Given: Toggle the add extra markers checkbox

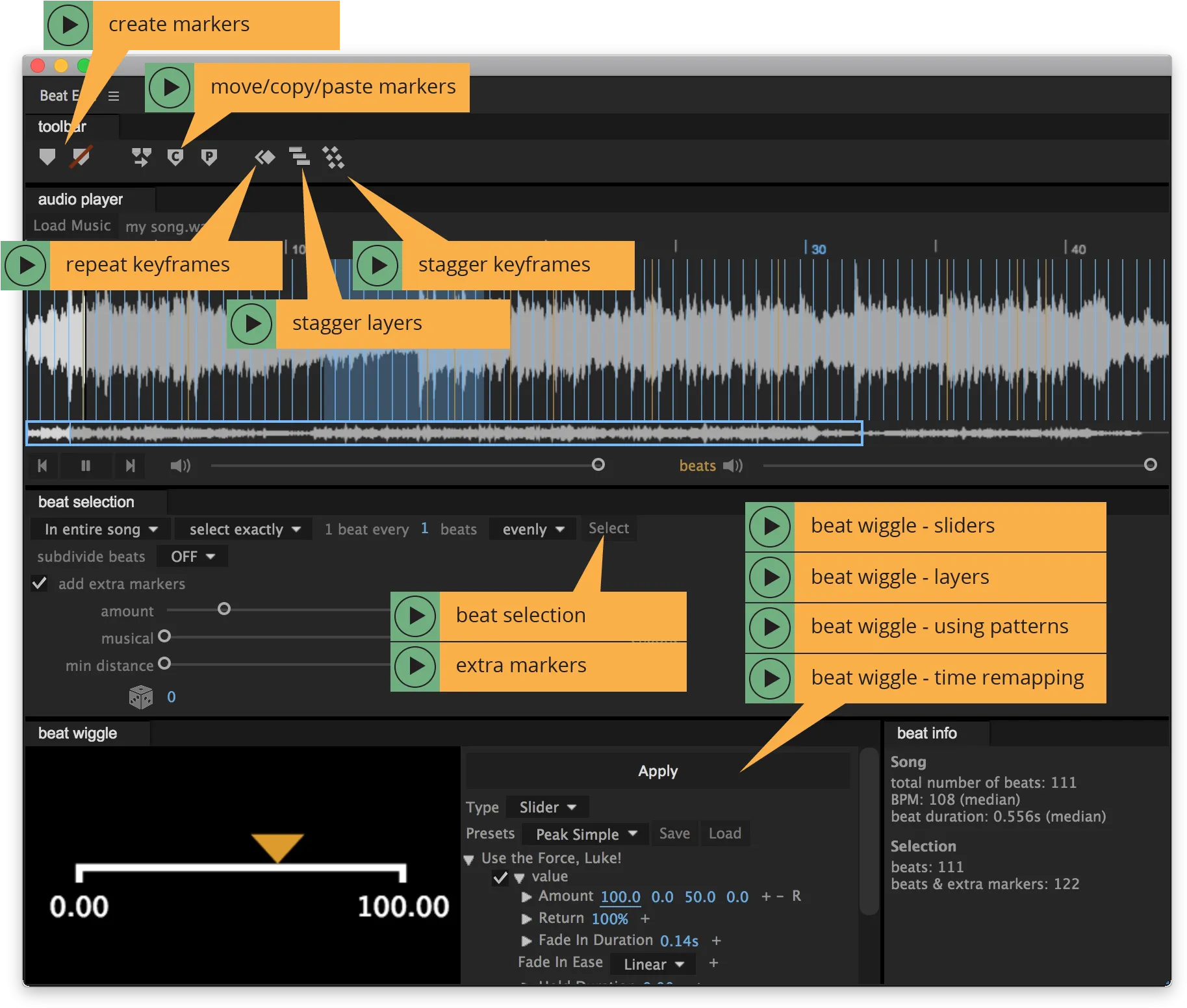Looking at the screenshot, I should 40,583.
